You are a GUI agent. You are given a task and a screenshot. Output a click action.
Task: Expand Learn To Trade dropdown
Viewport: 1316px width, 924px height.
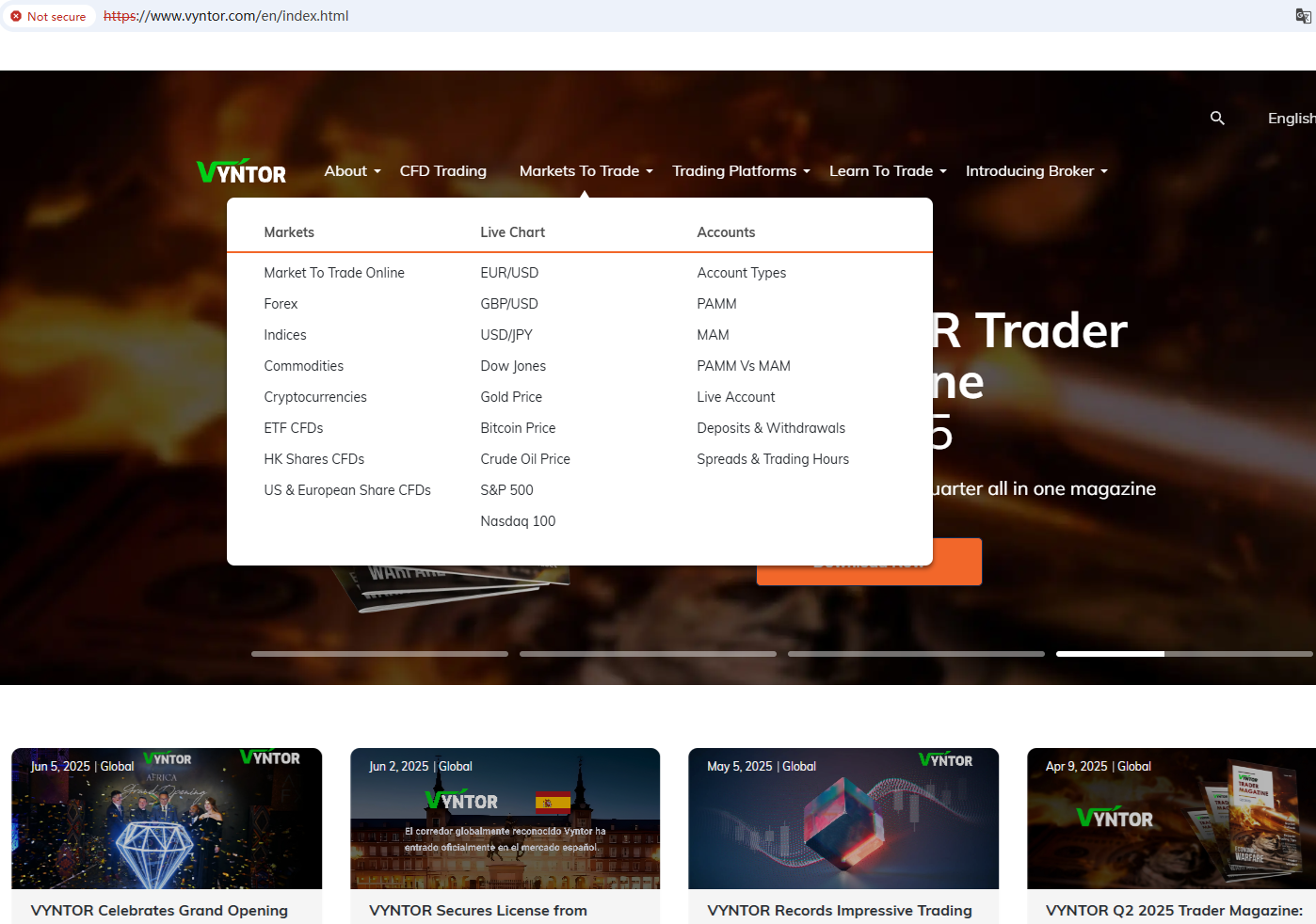click(x=888, y=171)
